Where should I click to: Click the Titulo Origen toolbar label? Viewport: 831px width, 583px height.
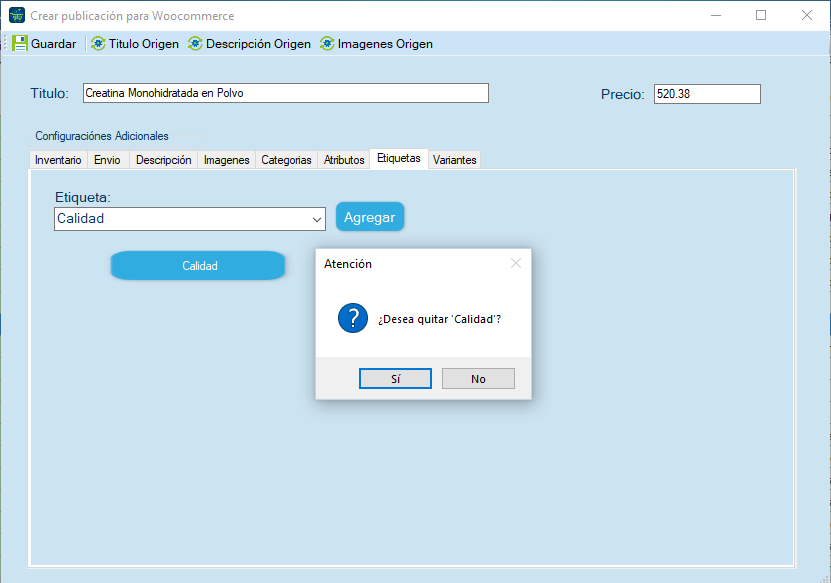pos(144,44)
